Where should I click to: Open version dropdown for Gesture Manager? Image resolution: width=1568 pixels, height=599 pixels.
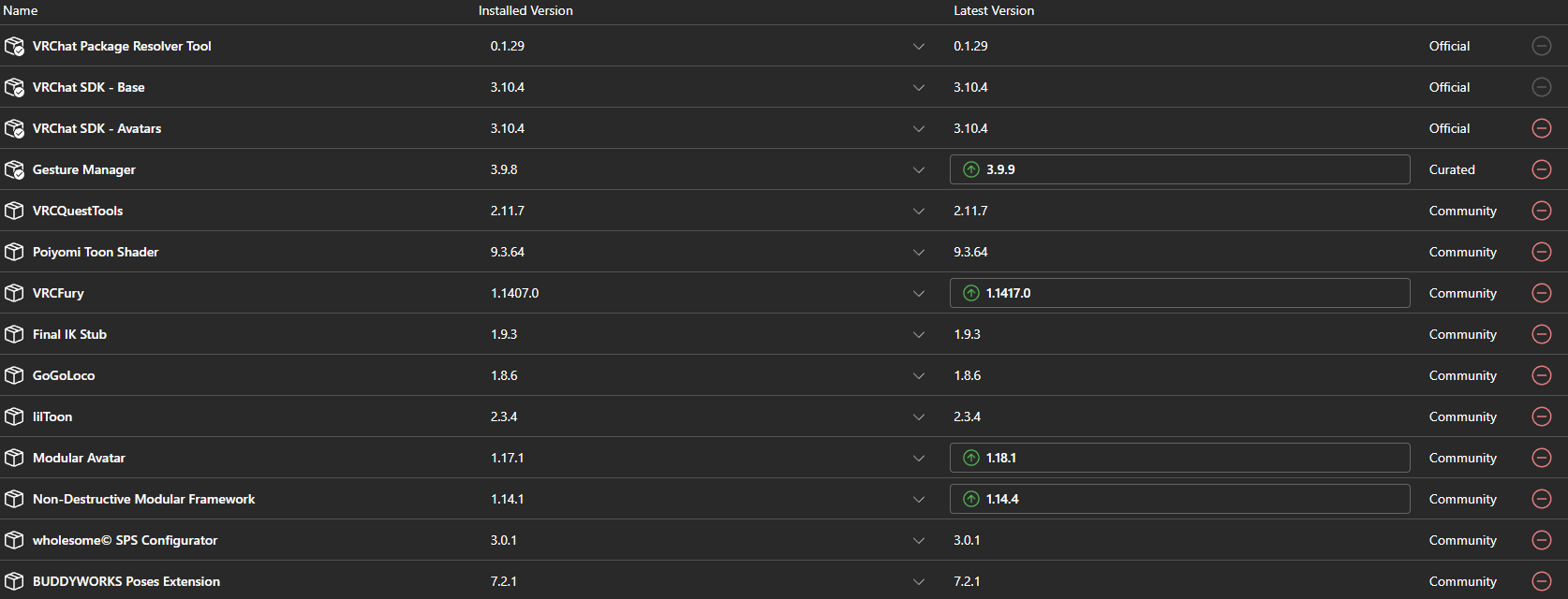(x=919, y=170)
